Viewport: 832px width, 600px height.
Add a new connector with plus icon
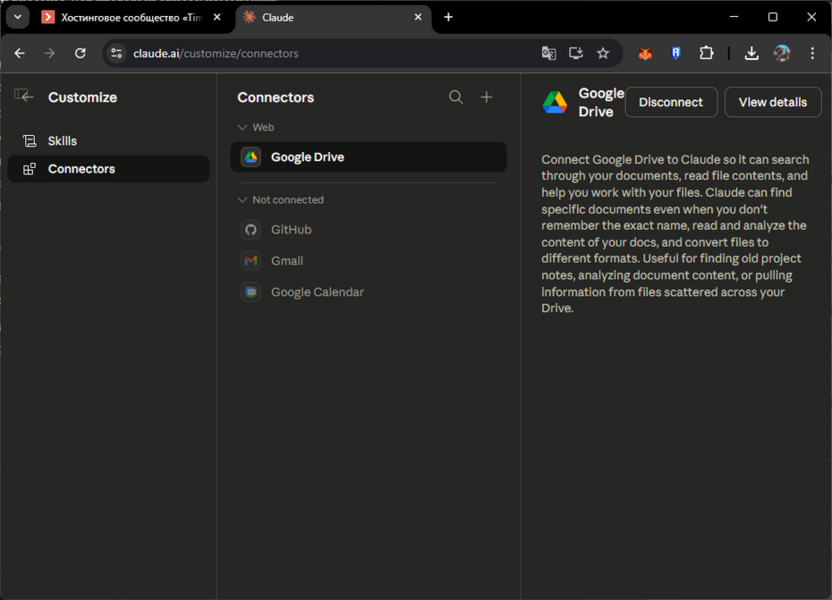487,97
